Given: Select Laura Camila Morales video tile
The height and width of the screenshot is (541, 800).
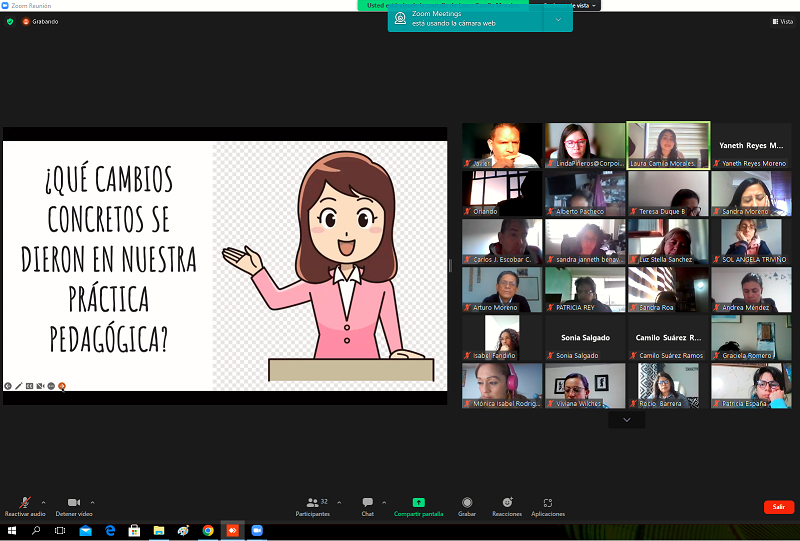Looking at the screenshot, I should point(668,145).
